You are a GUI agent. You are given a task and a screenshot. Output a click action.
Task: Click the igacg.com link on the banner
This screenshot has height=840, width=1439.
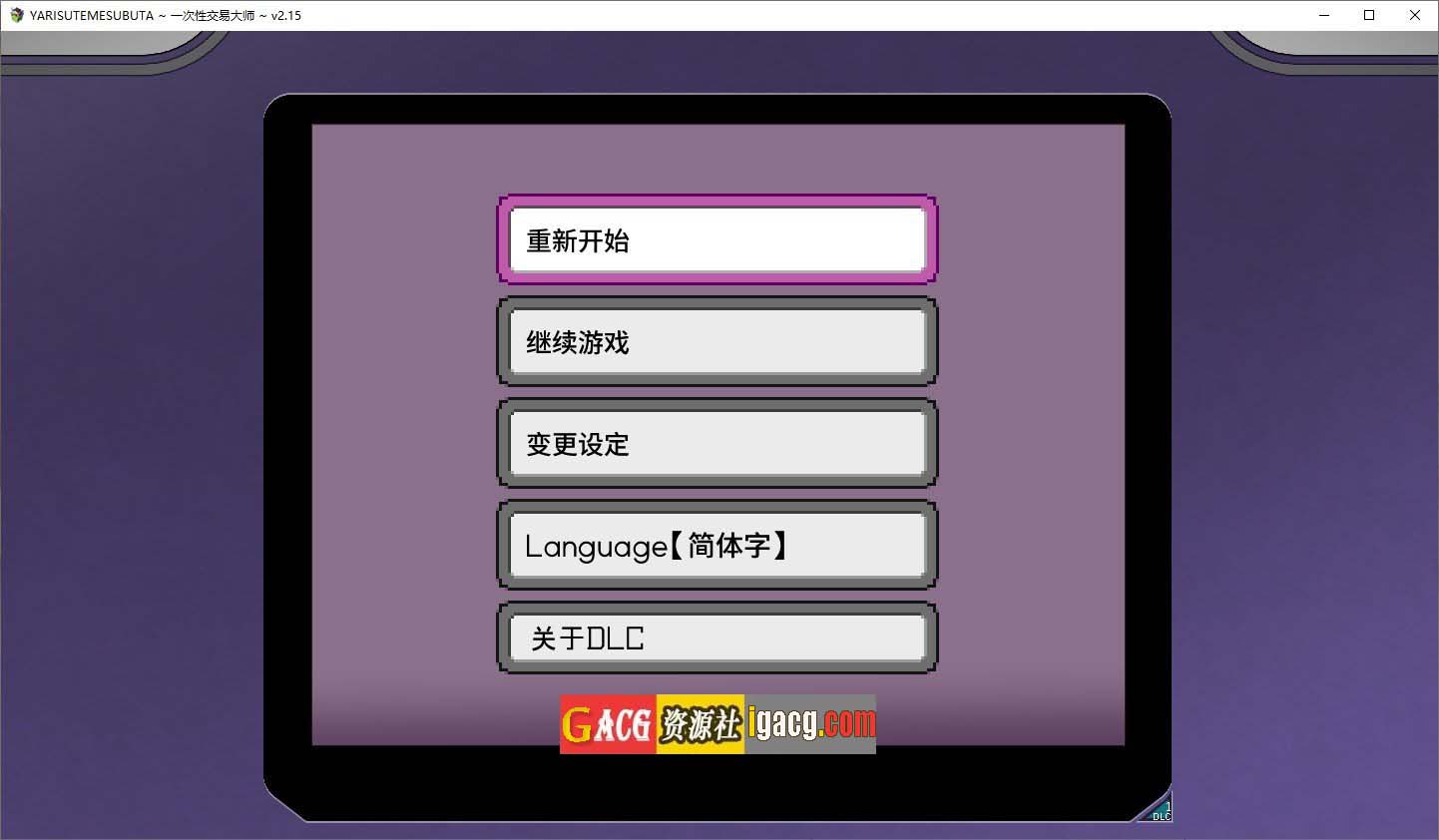(810, 724)
